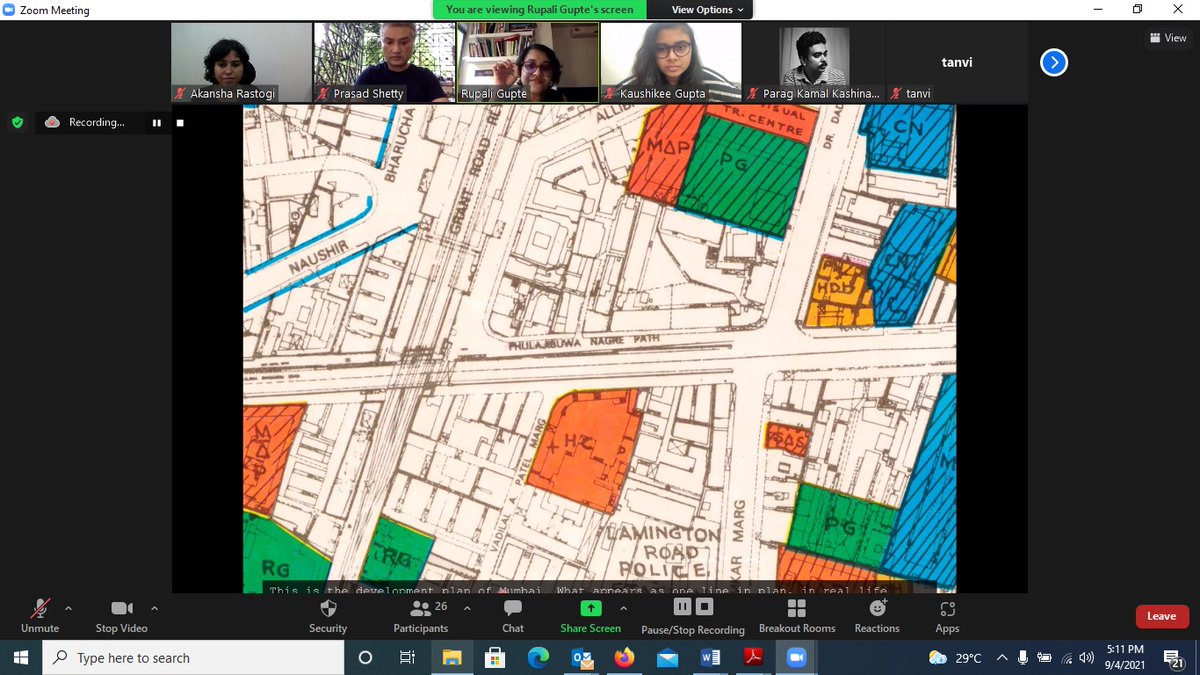Open network Wi-Fi settings in tray
Image resolution: width=1200 pixels, height=675 pixels.
point(1067,658)
